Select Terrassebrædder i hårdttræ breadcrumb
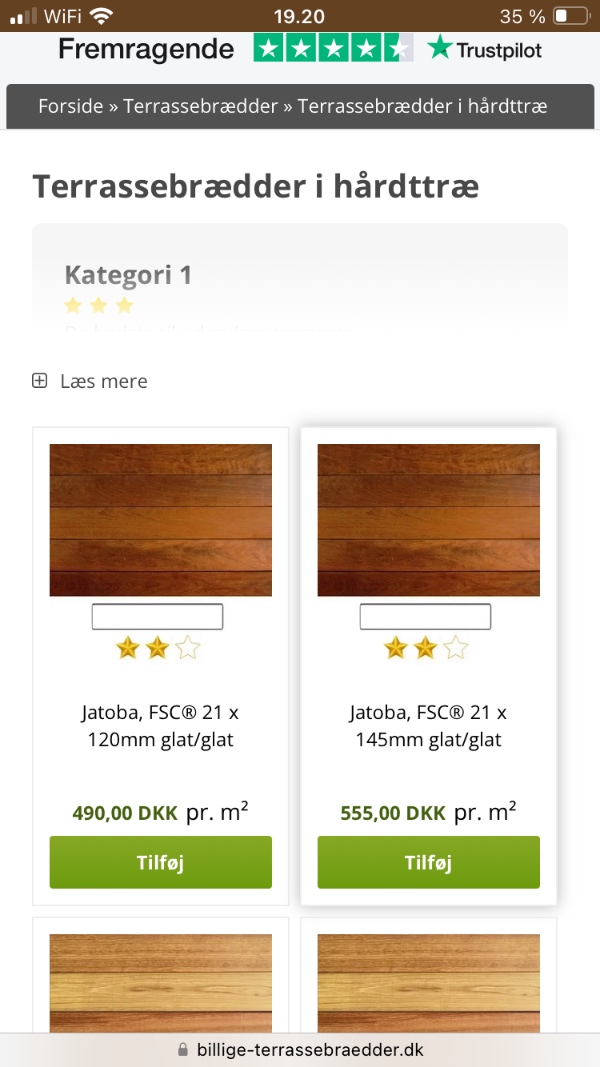This screenshot has height=1067, width=600. point(422,106)
